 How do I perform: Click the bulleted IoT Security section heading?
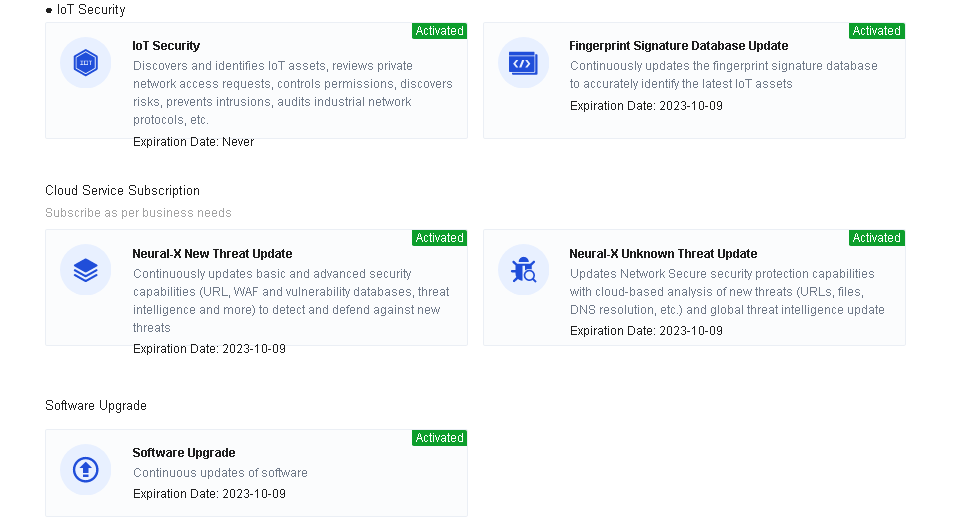(x=91, y=10)
